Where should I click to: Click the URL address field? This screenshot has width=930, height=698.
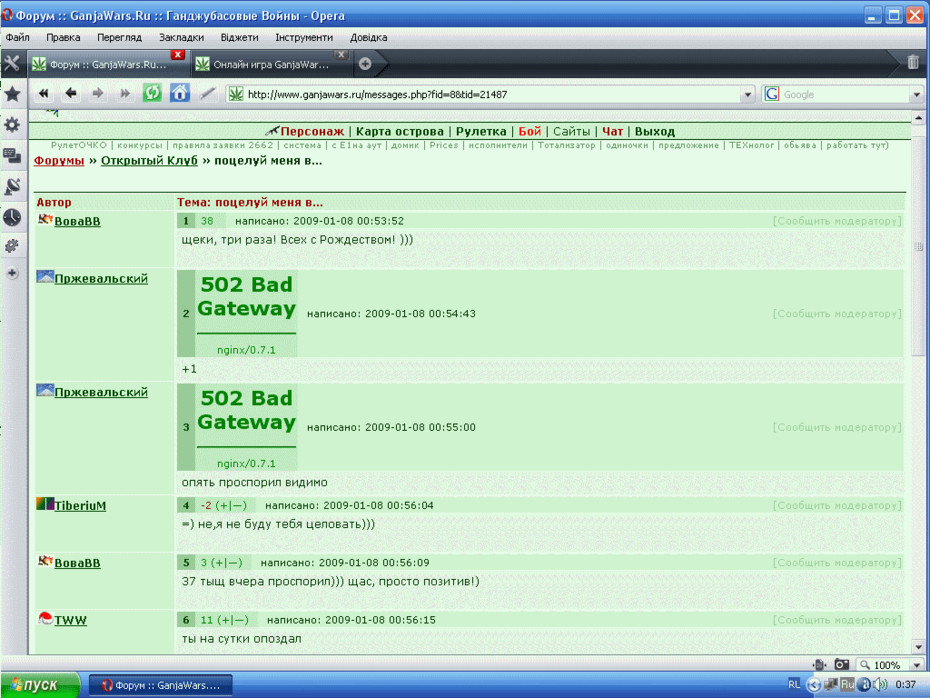(x=492, y=94)
